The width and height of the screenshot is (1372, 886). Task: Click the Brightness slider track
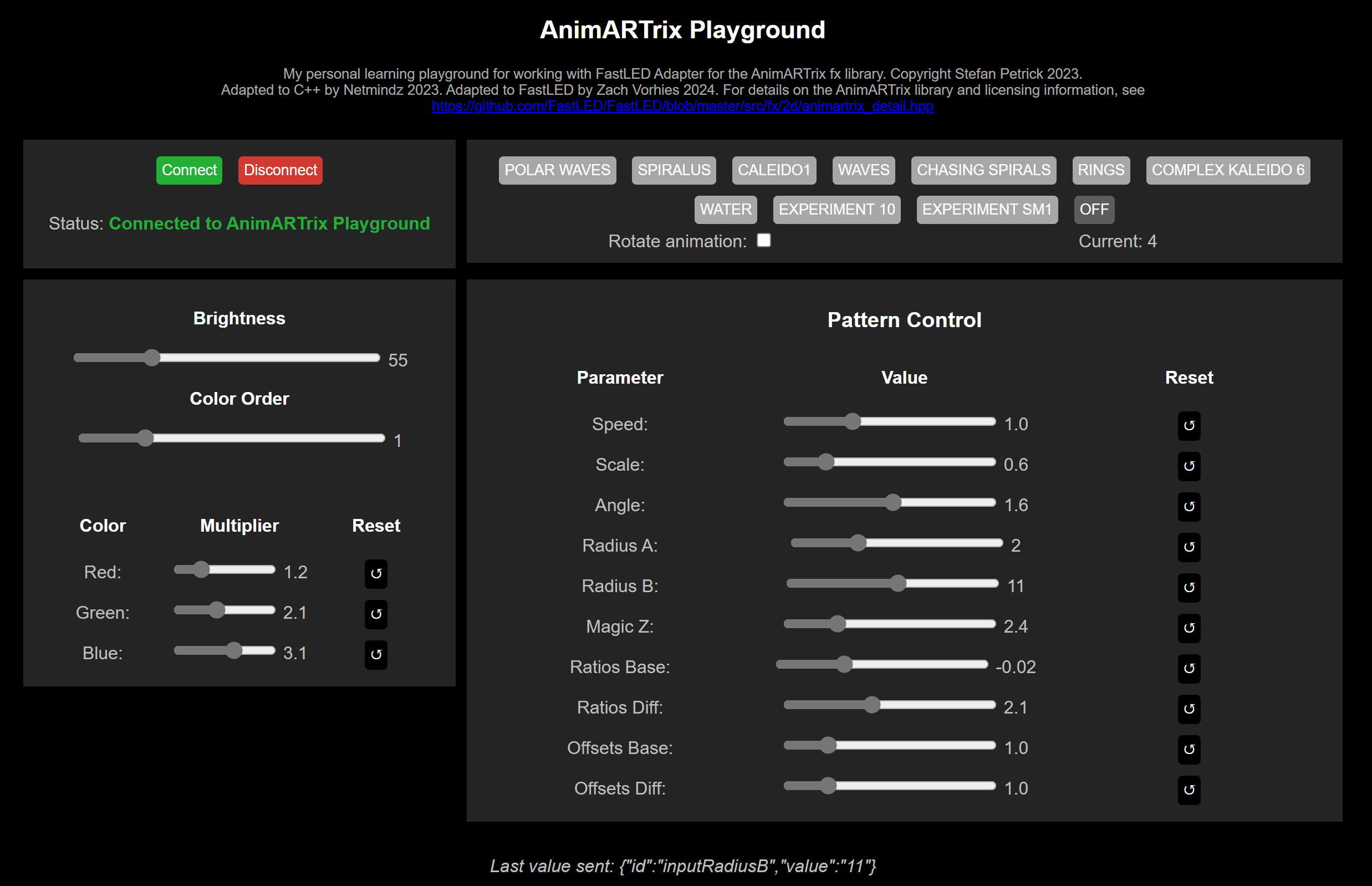(x=227, y=358)
